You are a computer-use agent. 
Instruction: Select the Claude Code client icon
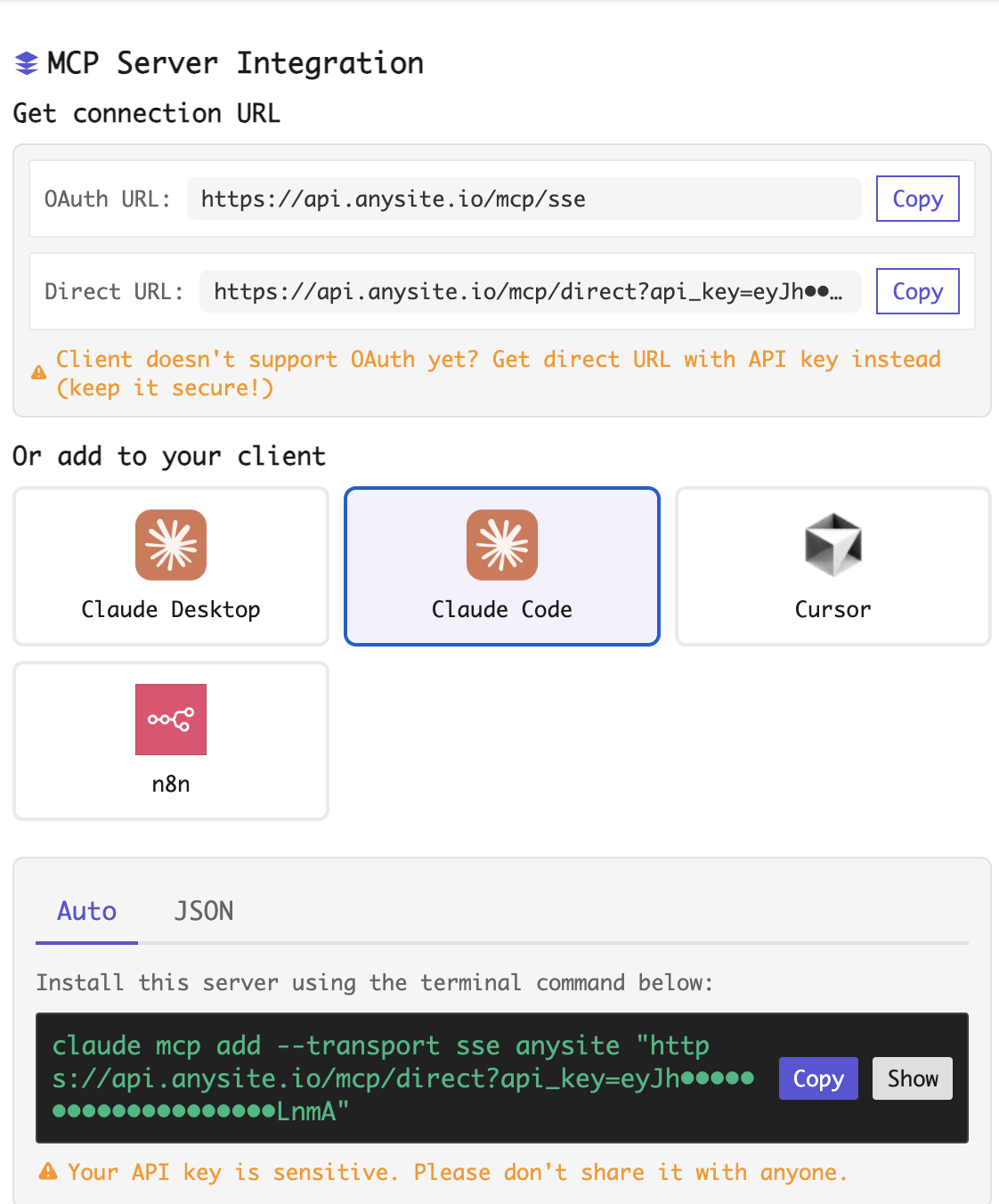coord(501,545)
